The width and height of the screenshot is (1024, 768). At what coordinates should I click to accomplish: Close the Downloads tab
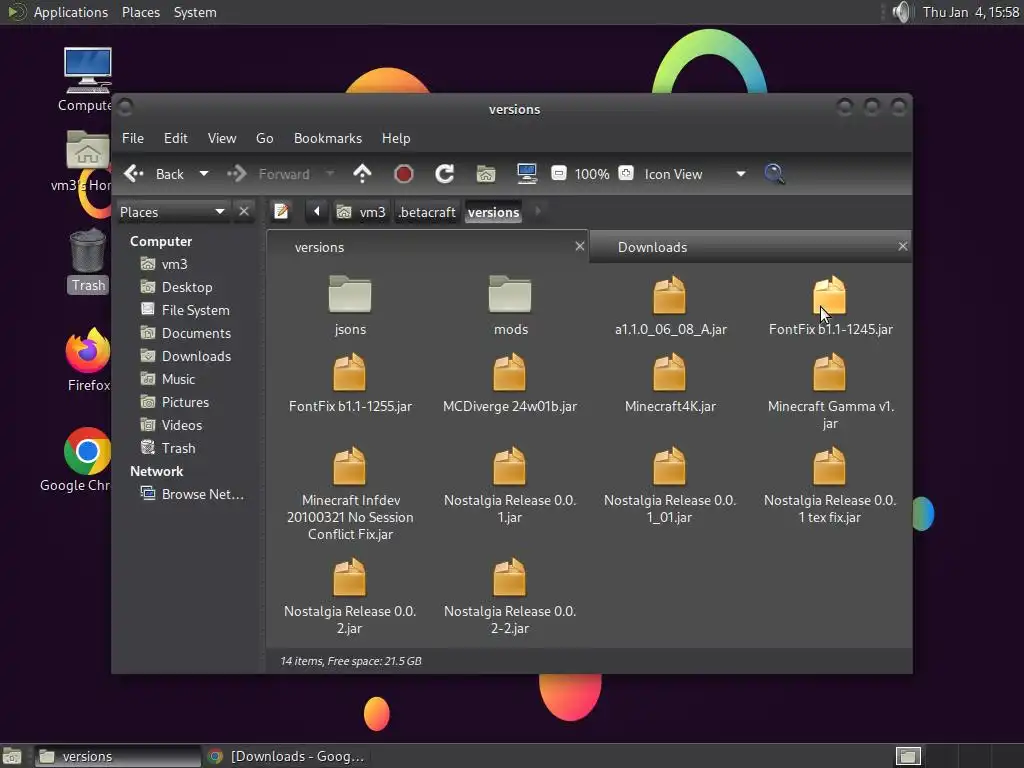903,246
